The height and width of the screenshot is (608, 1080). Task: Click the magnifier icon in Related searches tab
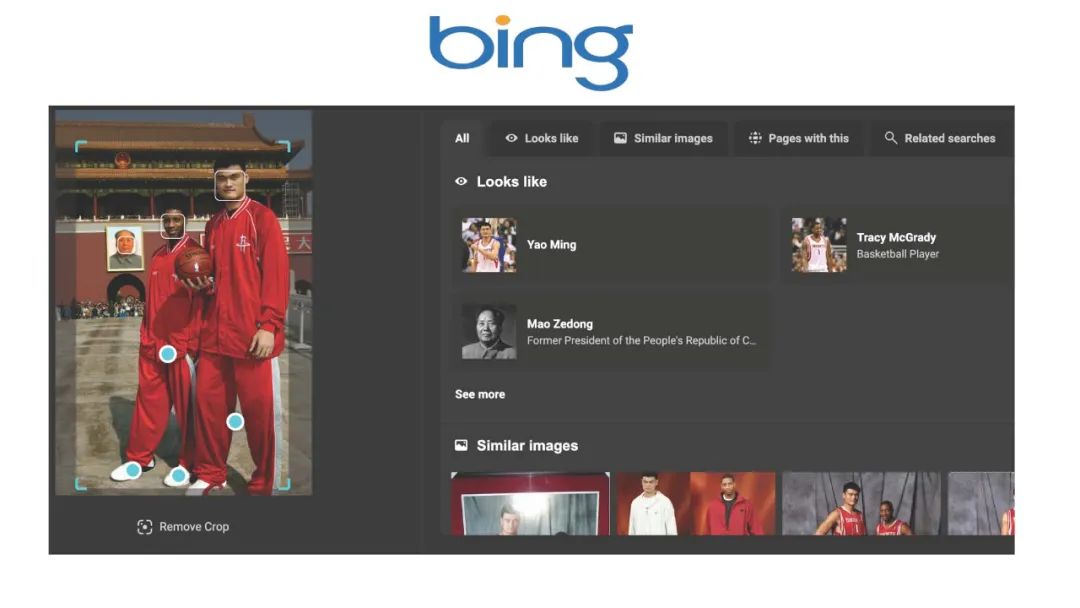click(891, 138)
